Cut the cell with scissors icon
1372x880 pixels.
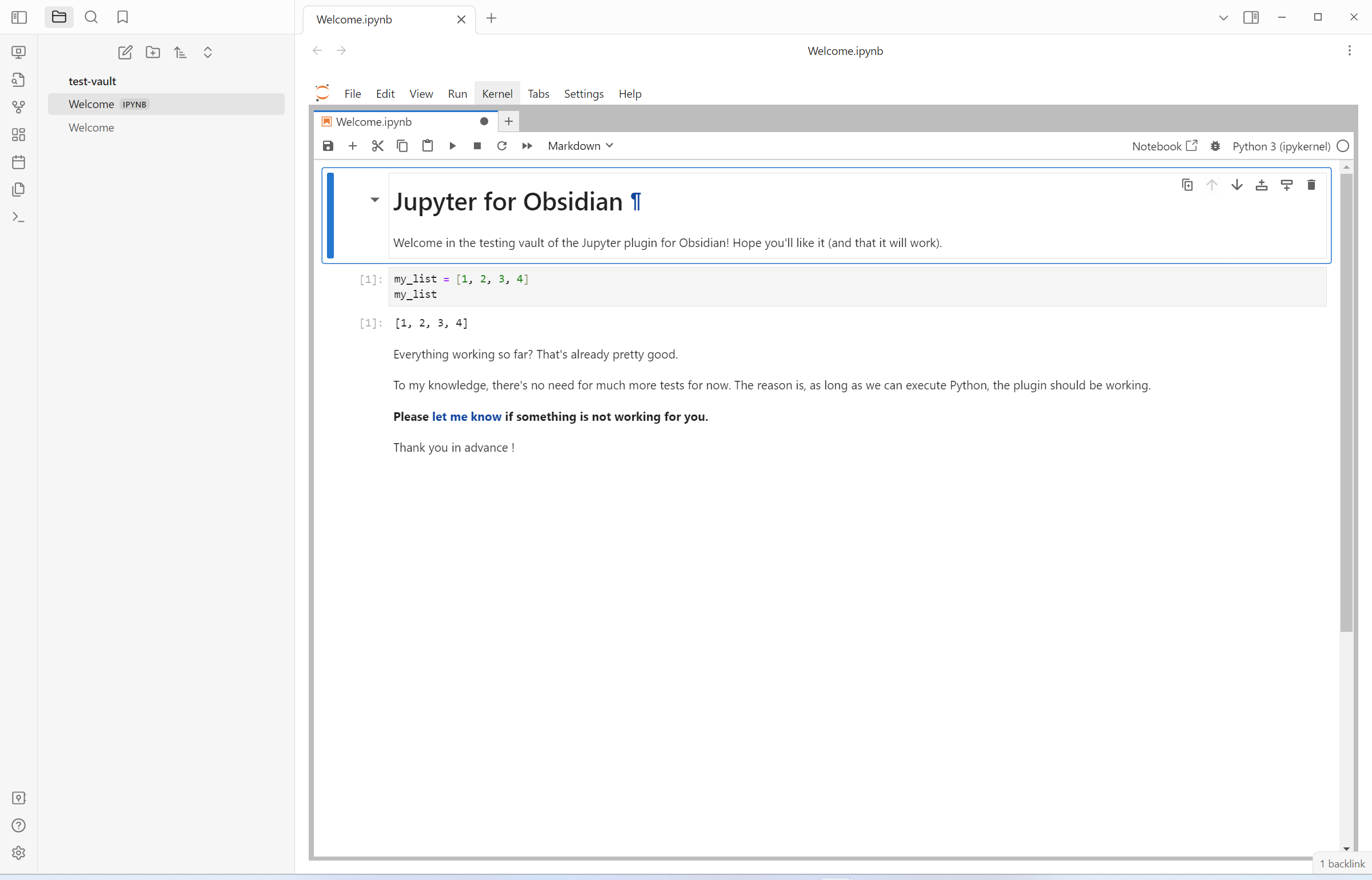377,146
